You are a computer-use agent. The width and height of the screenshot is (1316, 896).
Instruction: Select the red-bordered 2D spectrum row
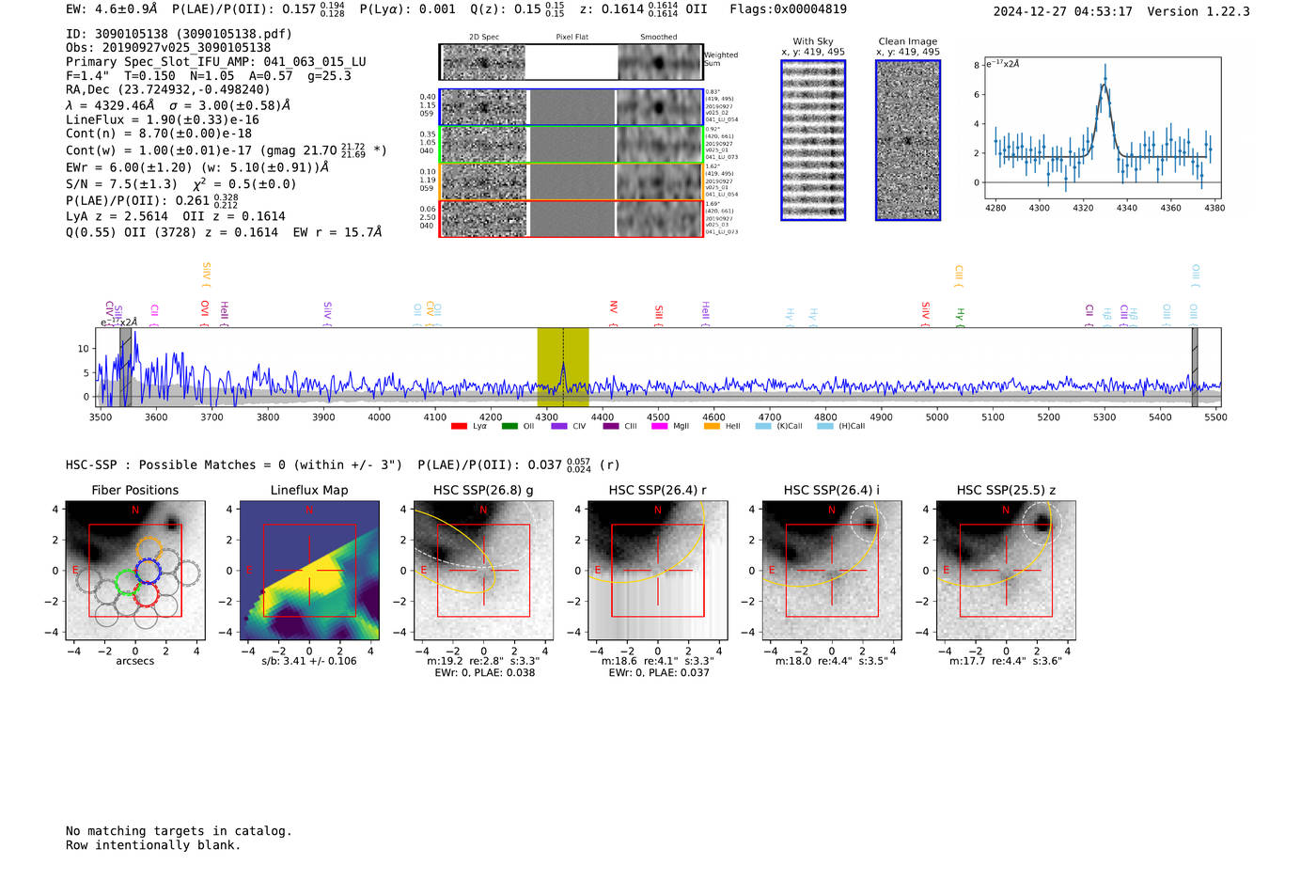coord(571,218)
